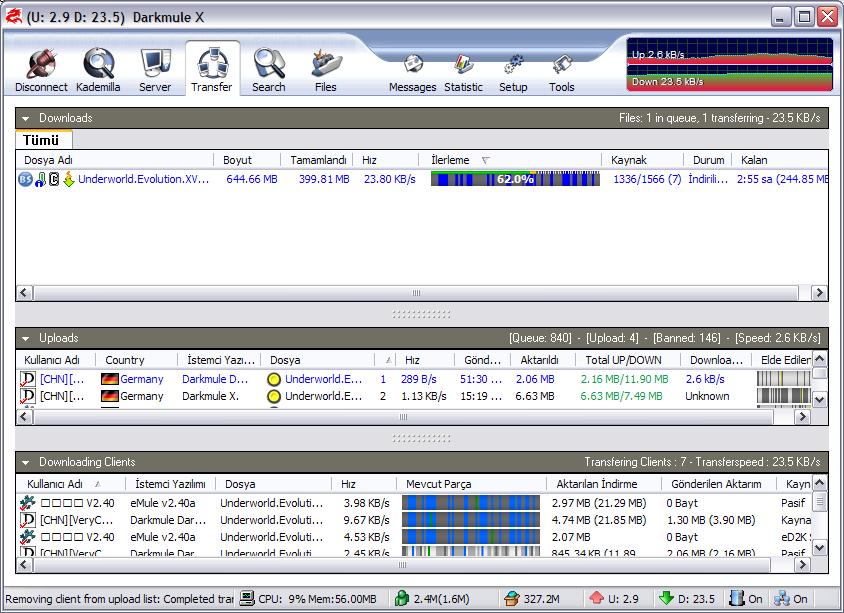844x613 pixels.
Task: Click the sort arrow beside Kullanıcı Adı in Downloading Clients
Action: 97,484
